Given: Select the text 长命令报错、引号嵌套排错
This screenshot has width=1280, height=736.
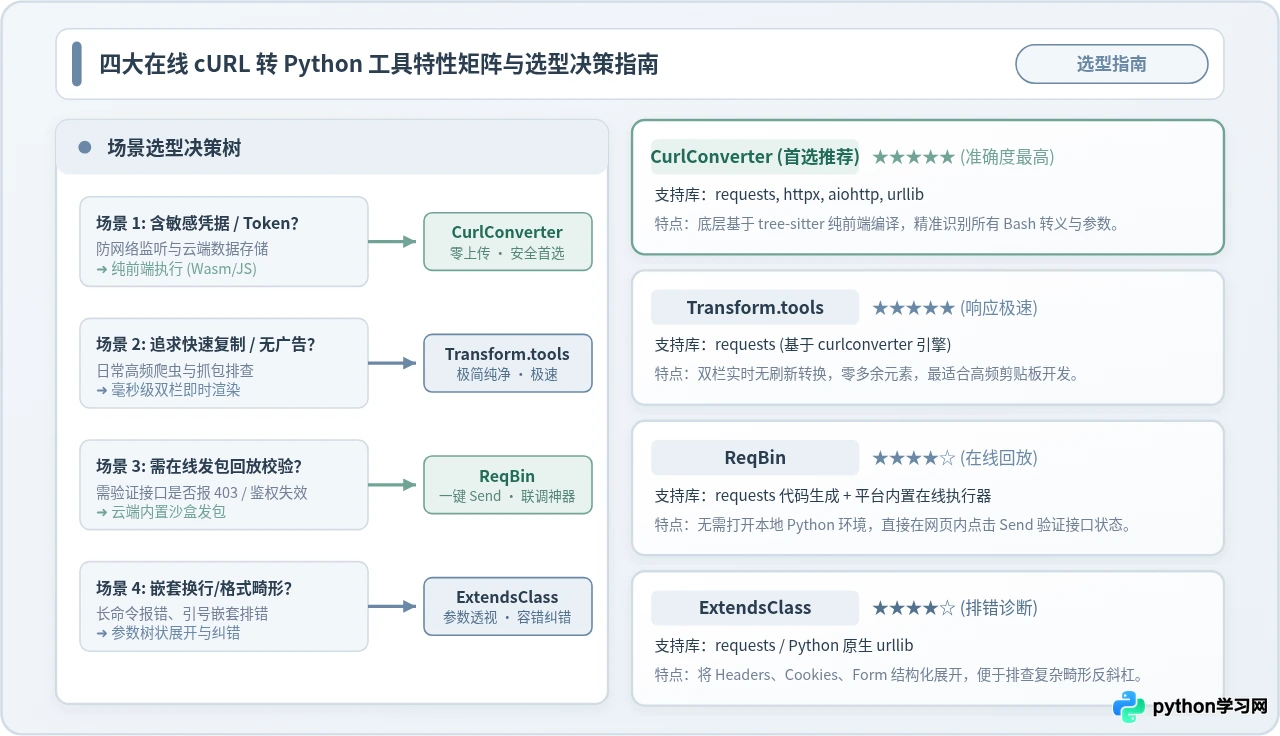Looking at the screenshot, I should [x=182, y=613].
